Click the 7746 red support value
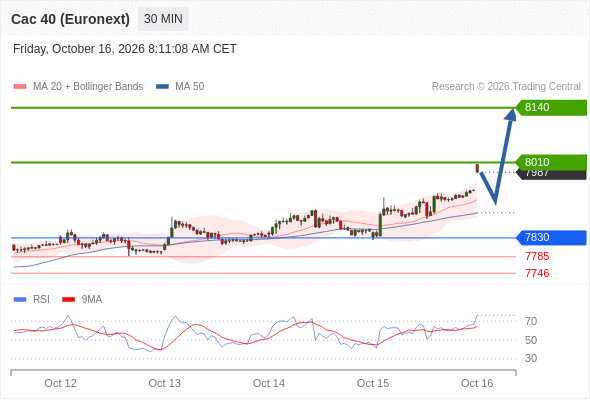This screenshot has width=590, height=400. 537,273
